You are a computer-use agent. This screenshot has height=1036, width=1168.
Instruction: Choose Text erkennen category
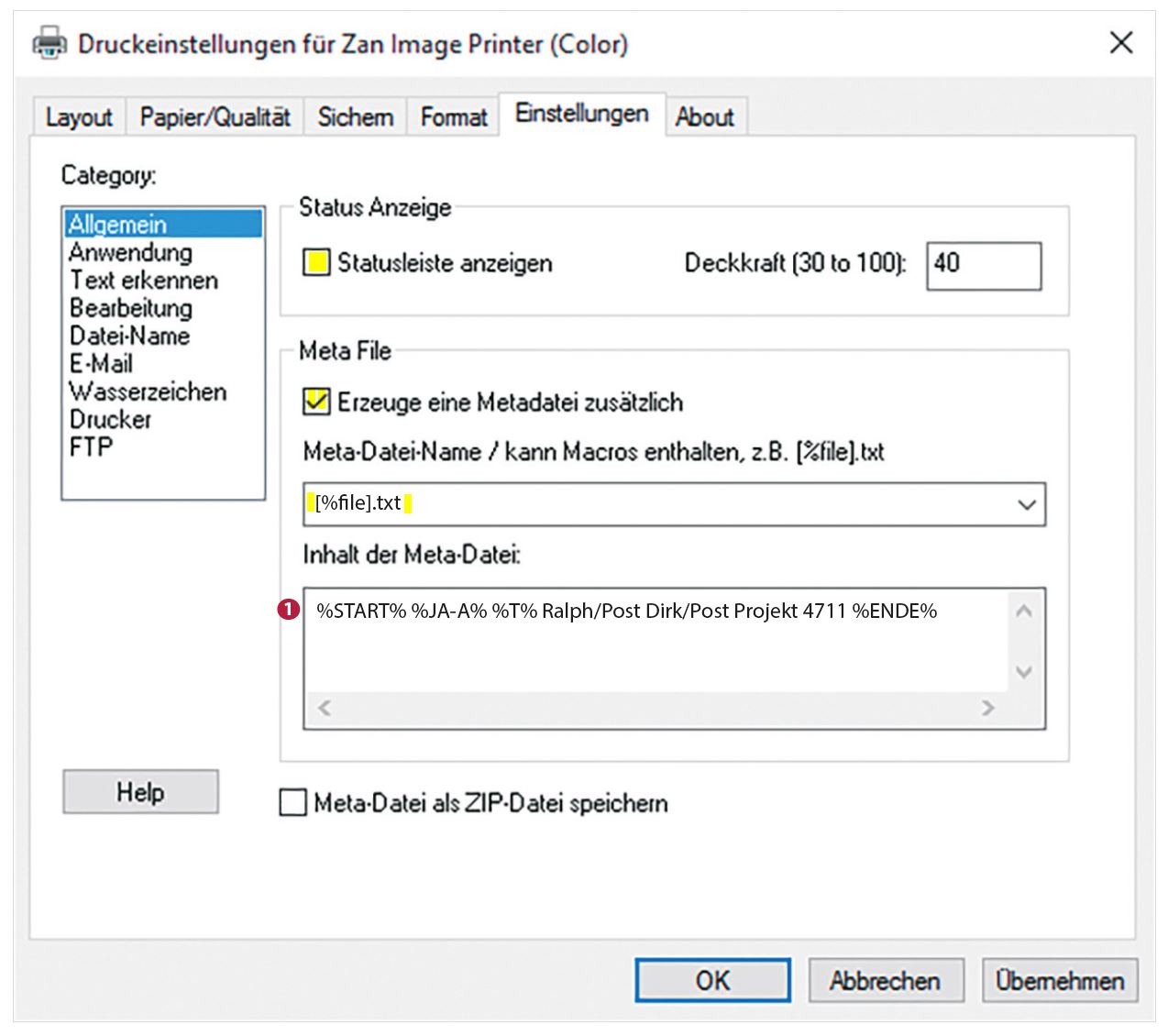tap(144, 280)
